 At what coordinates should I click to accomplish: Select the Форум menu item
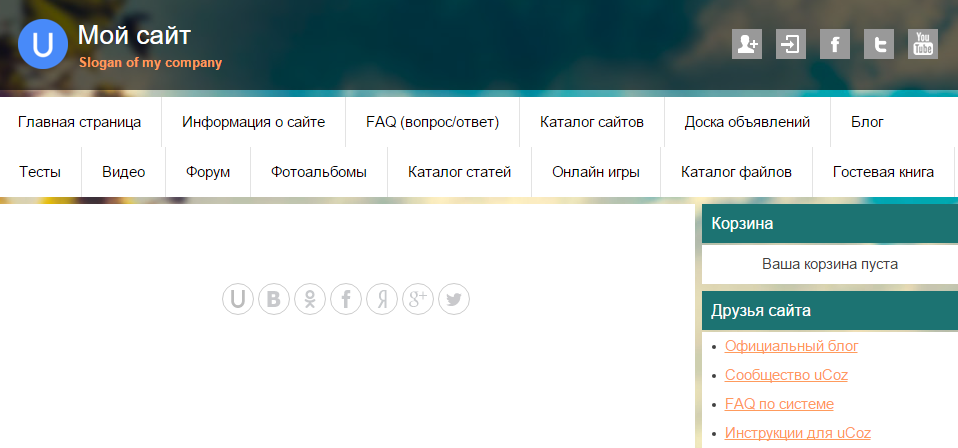(x=207, y=172)
